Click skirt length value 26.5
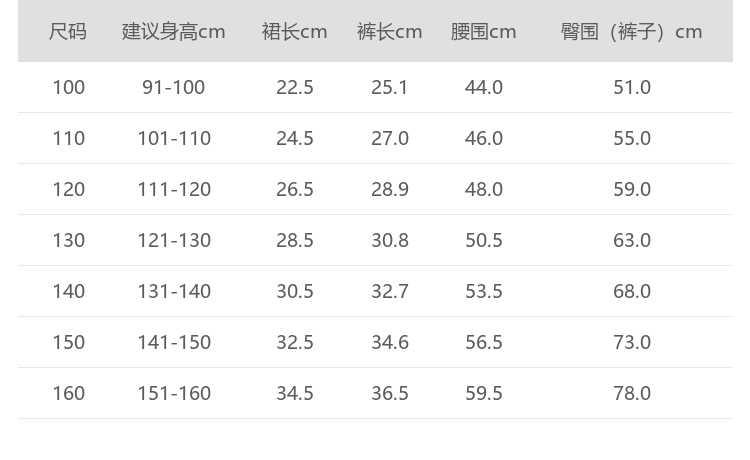Viewport: 750px width, 460px height. point(294,189)
